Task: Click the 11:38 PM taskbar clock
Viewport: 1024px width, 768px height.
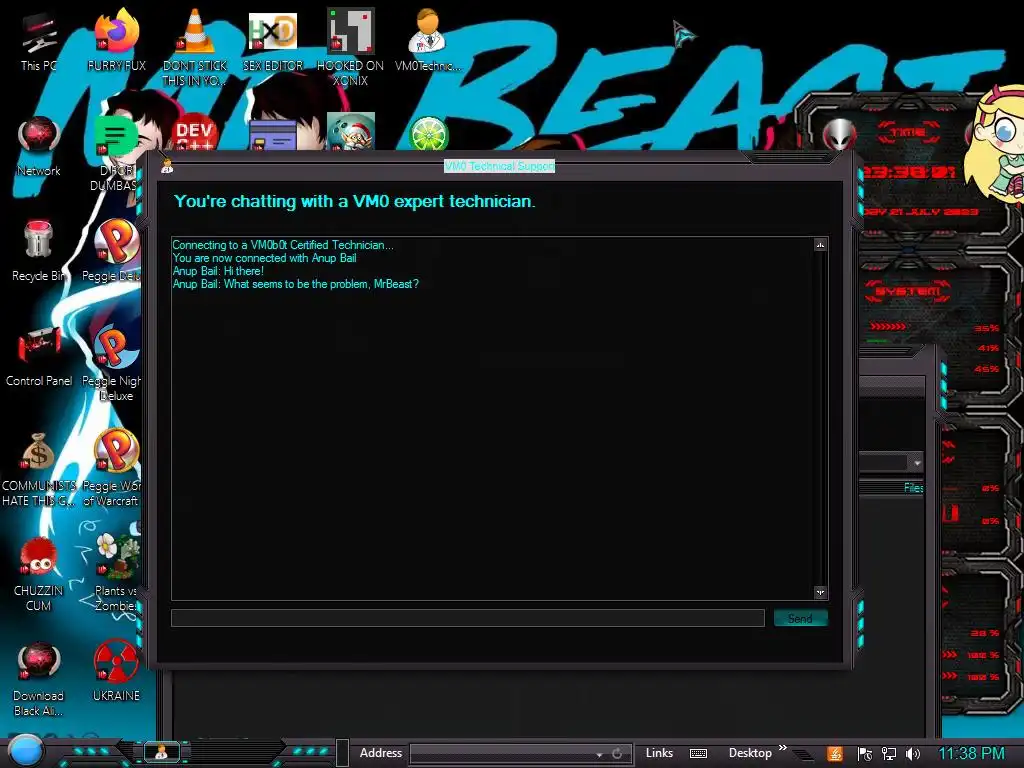Action: [x=972, y=754]
